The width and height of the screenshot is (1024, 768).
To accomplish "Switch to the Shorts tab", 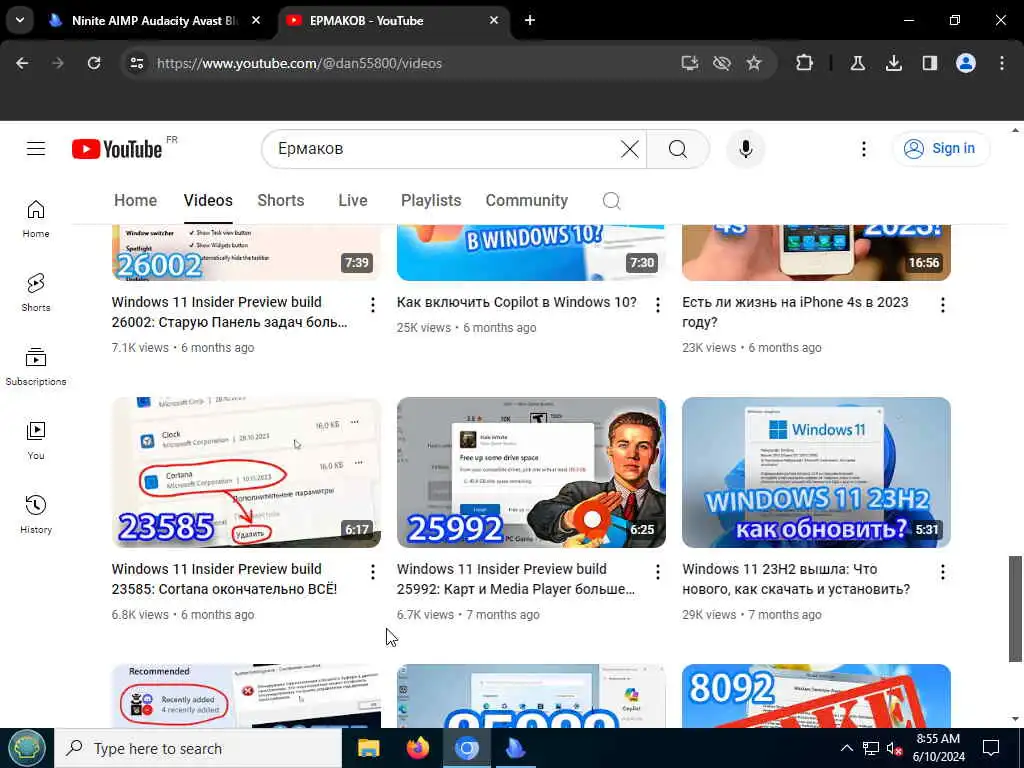I will [281, 200].
